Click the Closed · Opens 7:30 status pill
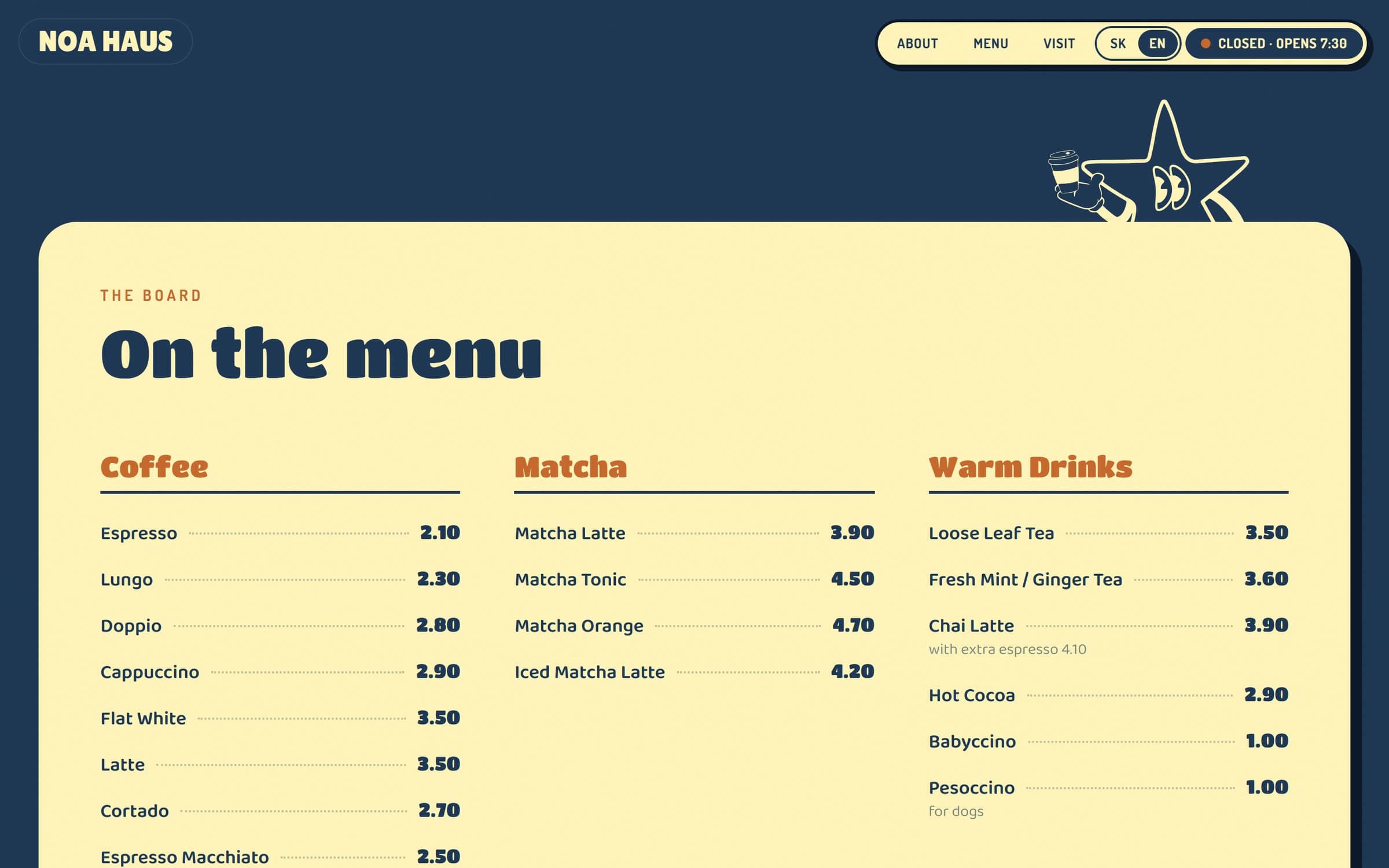This screenshot has height=868, width=1389. pos(1274,43)
